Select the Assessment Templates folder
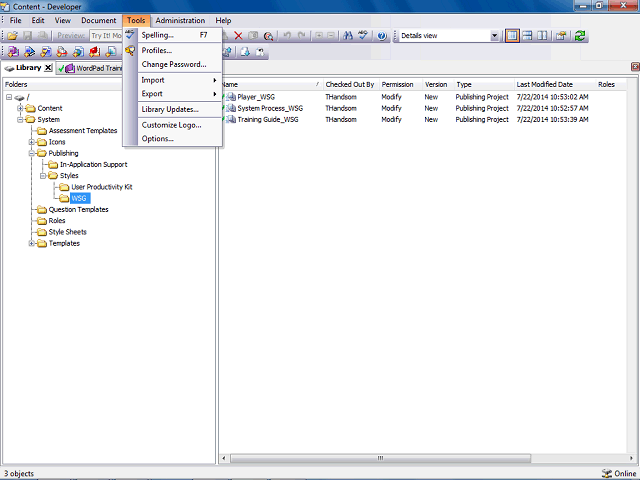Image resolution: width=640 pixels, height=480 pixels. click(83, 131)
